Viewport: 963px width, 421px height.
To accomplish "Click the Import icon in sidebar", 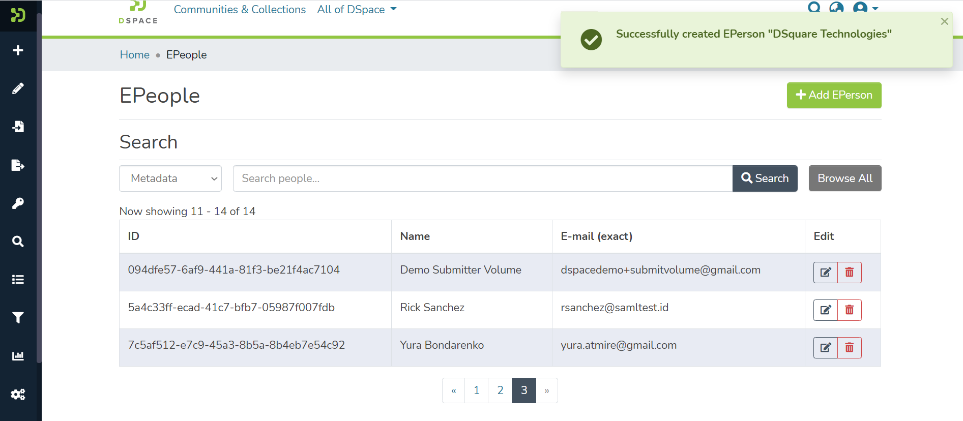I will [17, 127].
